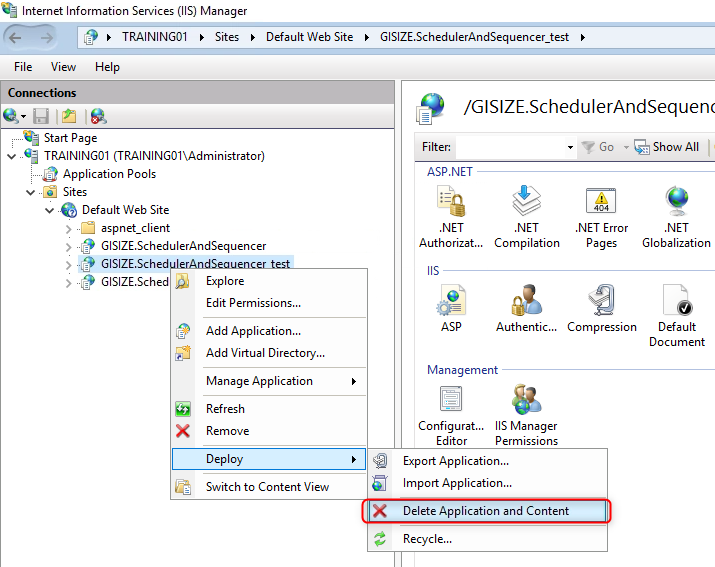Click the Forward navigation arrow
This screenshot has width=715, height=567.
(x=47, y=37)
